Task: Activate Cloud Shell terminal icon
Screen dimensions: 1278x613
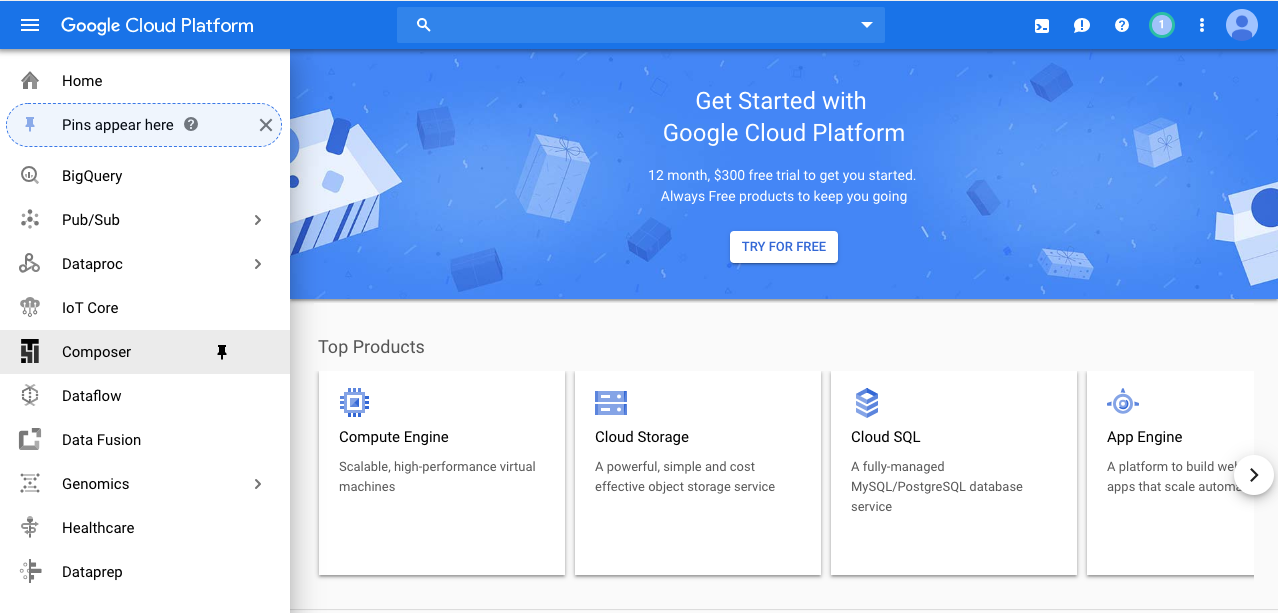Action: pos(1042,26)
